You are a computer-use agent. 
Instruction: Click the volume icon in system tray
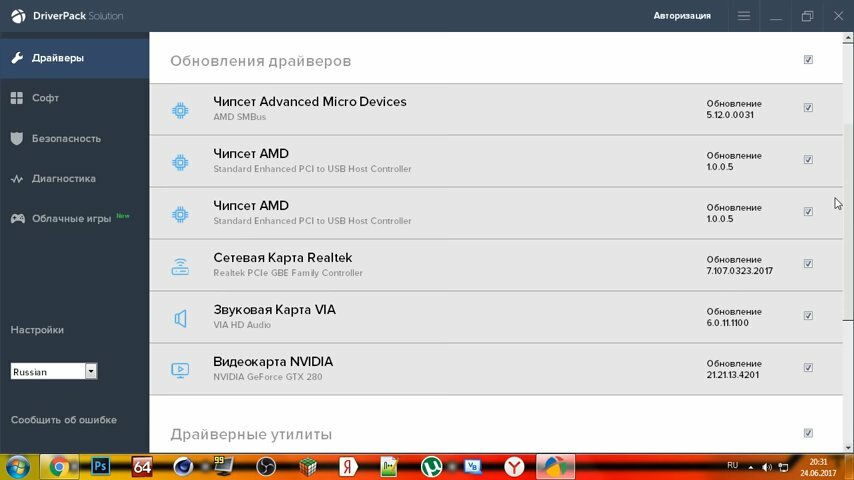(x=767, y=467)
